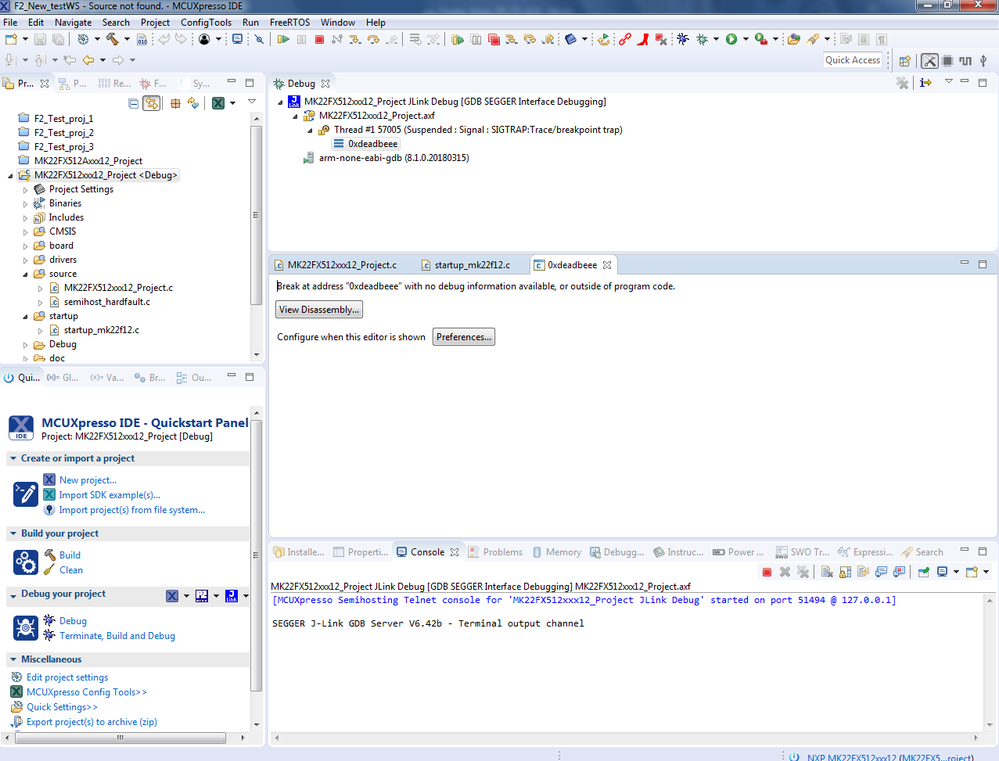
Task: Click Remove All Terminated Launches in the Console
Action: [x=803, y=572]
